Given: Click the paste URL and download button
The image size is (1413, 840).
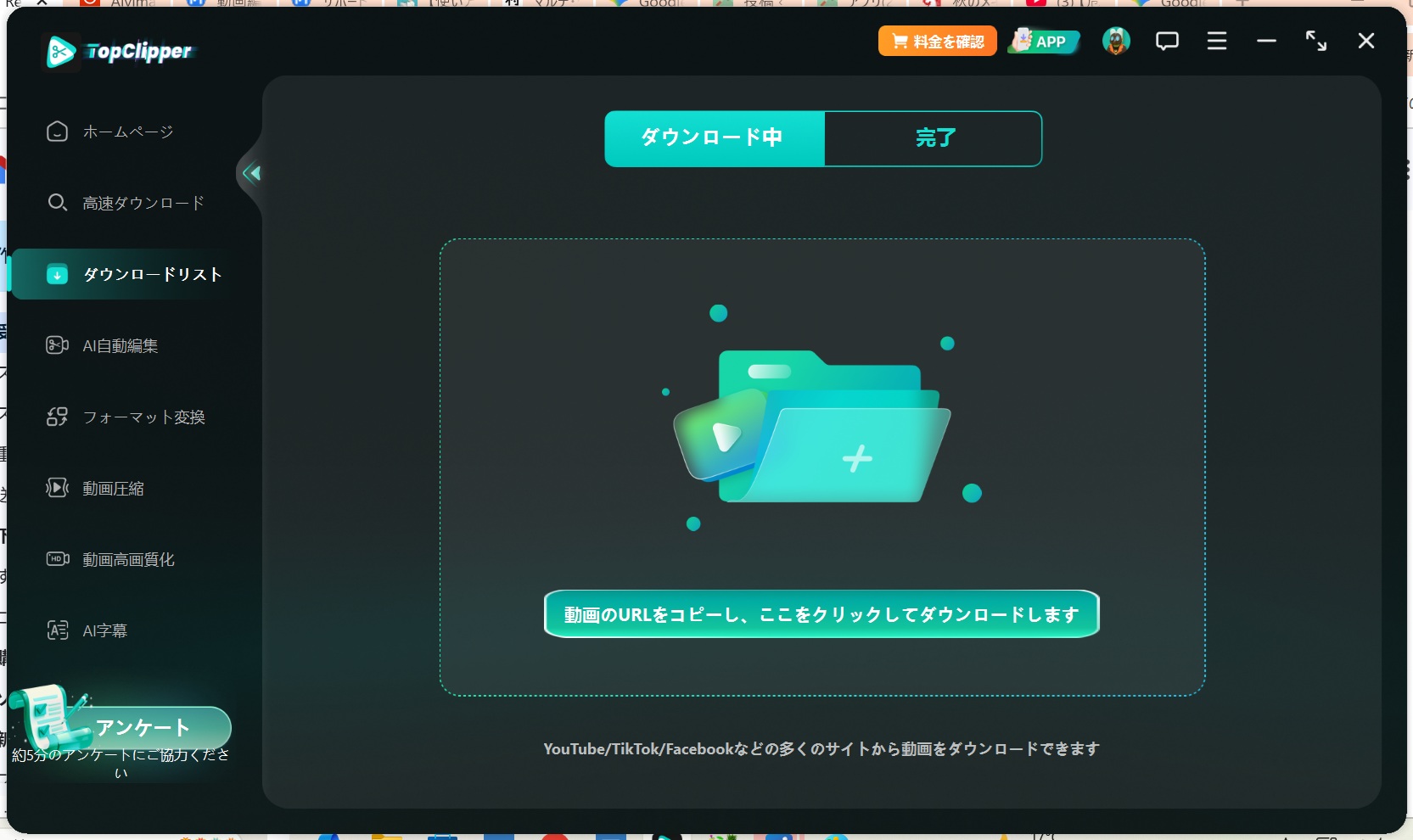Looking at the screenshot, I should (x=821, y=613).
